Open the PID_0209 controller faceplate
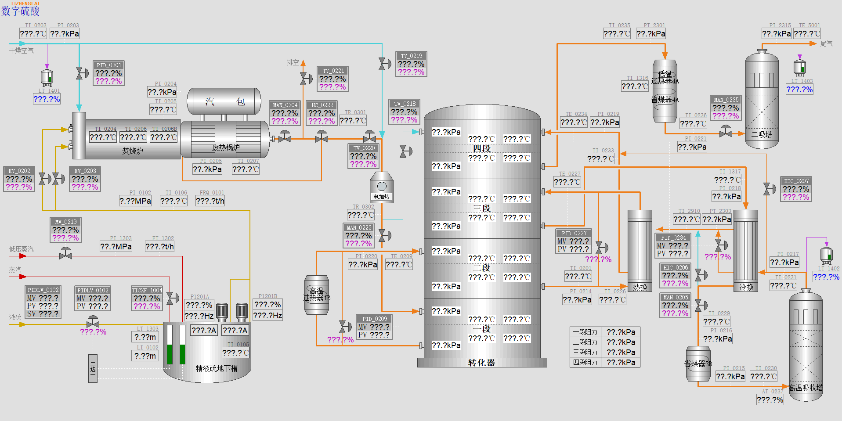 tap(374, 326)
